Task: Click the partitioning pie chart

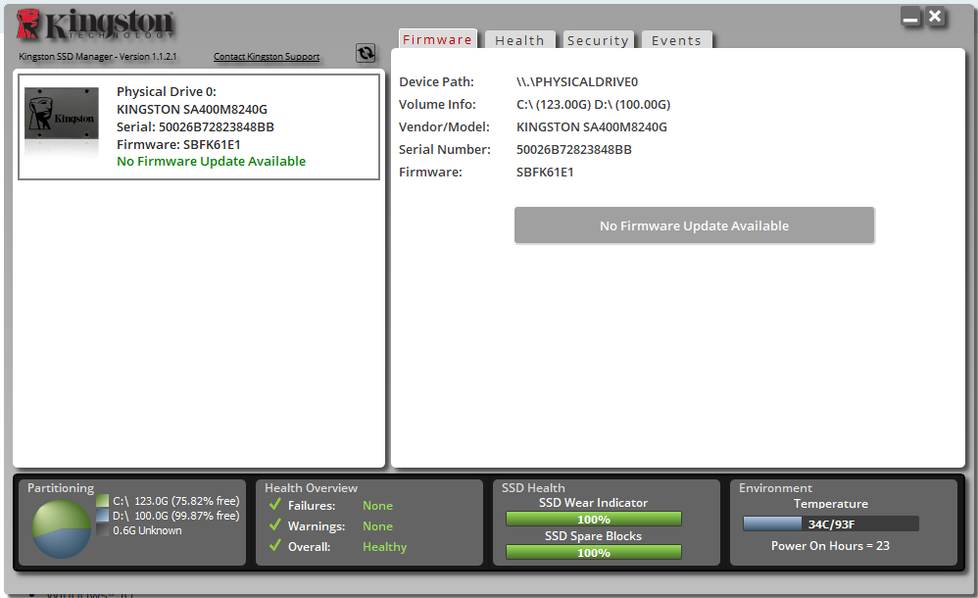Action: pyautogui.click(x=62, y=528)
